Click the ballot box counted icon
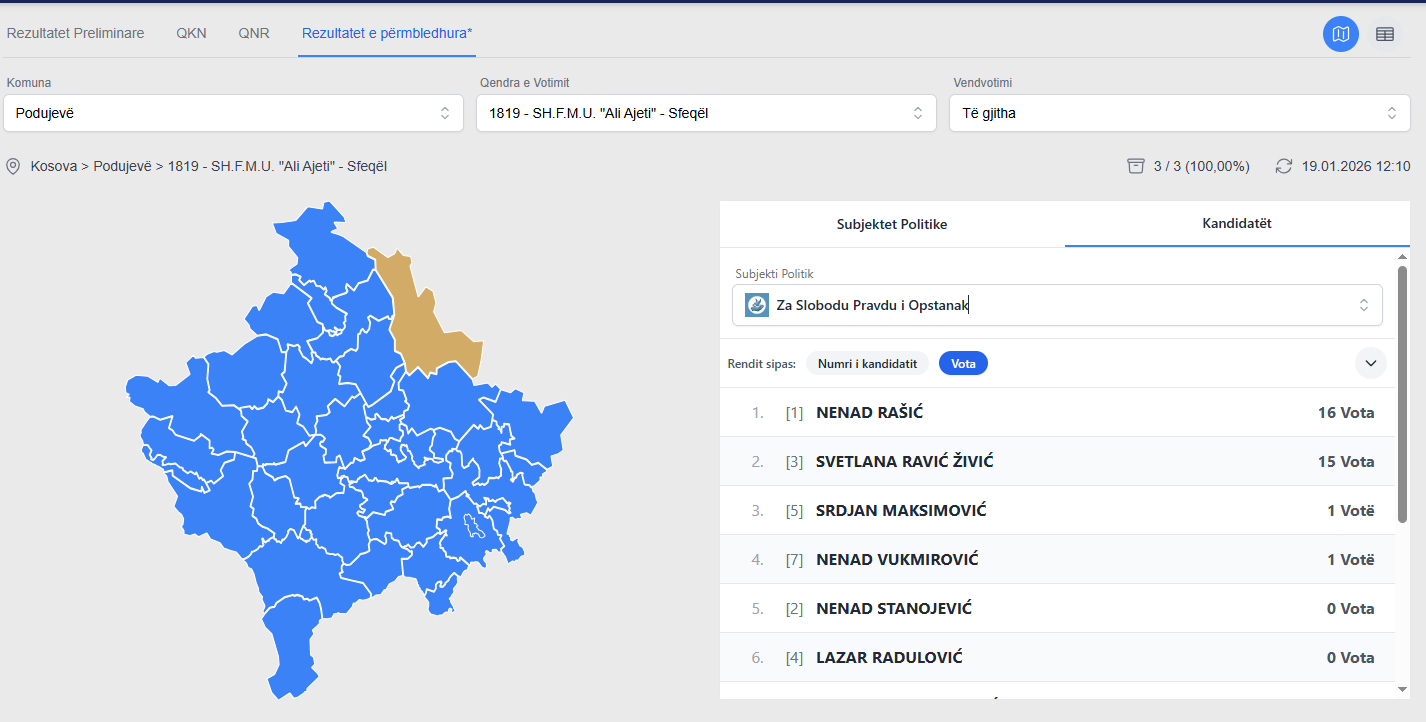 pos(1135,166)
